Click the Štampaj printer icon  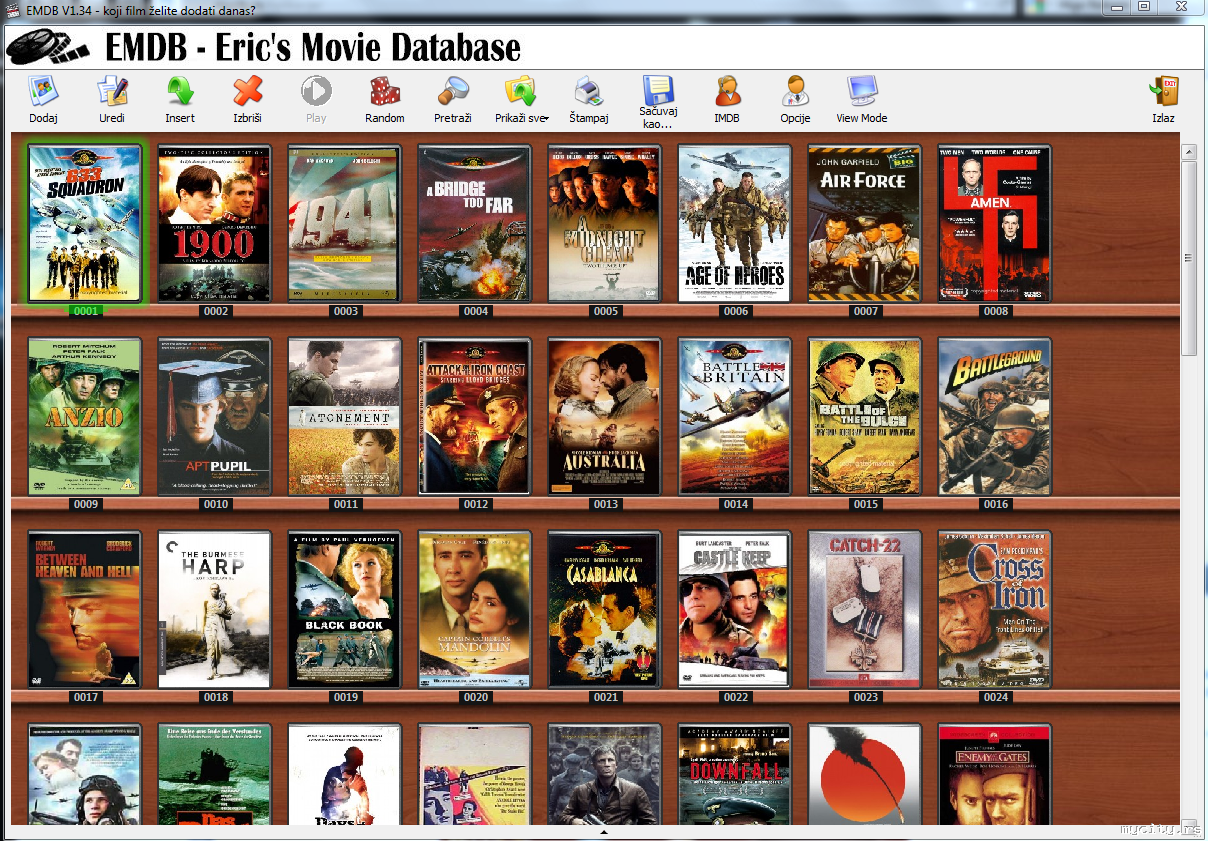[x=589, y=91]
